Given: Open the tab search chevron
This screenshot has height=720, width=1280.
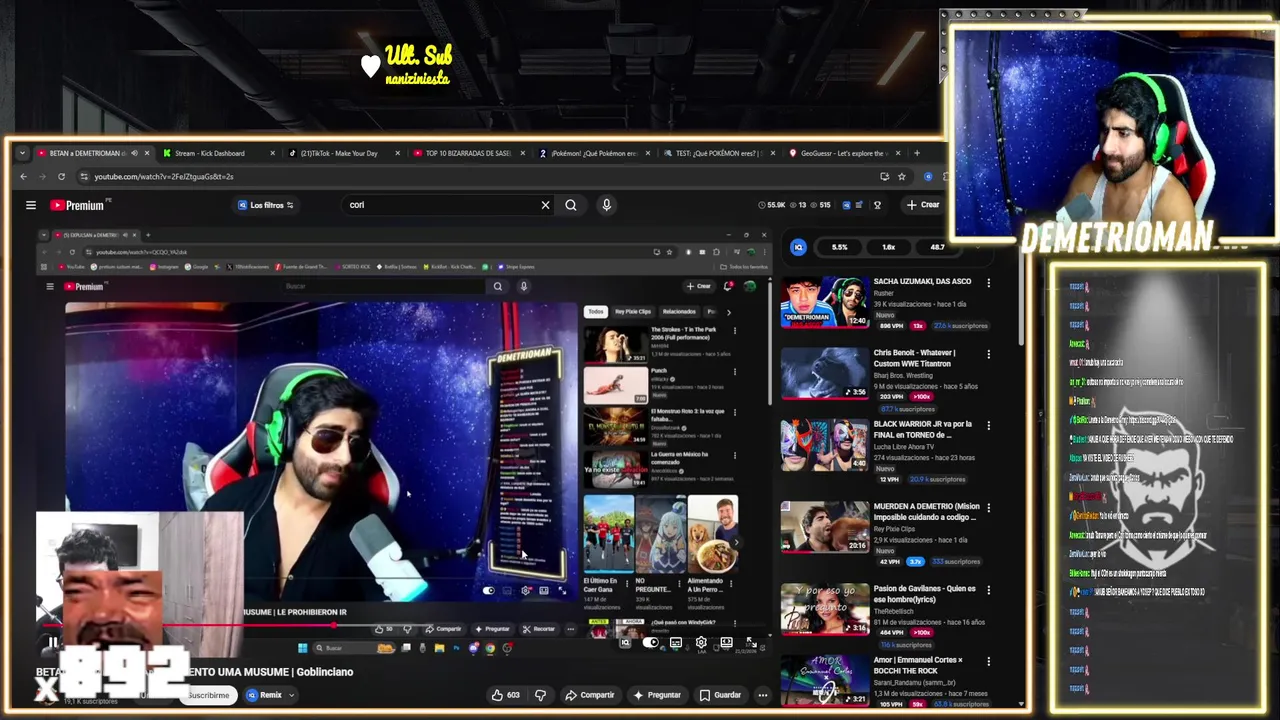Looking at the screenshot, I should pos(23,153).
